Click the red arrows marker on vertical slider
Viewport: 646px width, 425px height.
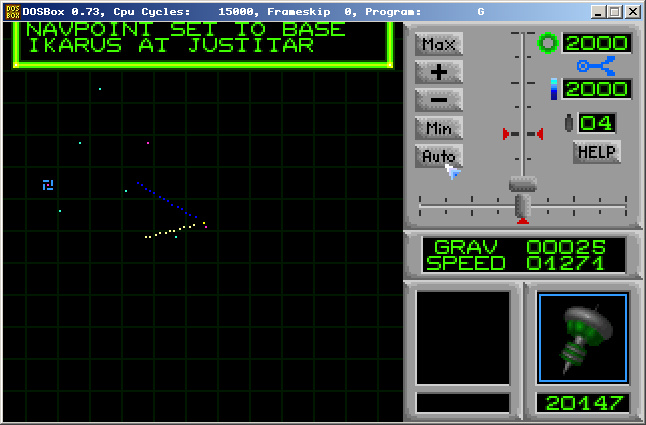coord(523,133)
